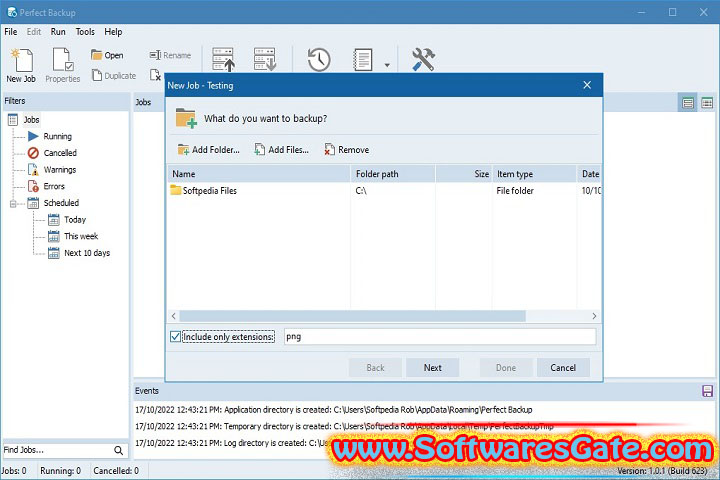
Task: Open job Properties from the toolbar
Action: coord(62,66)
